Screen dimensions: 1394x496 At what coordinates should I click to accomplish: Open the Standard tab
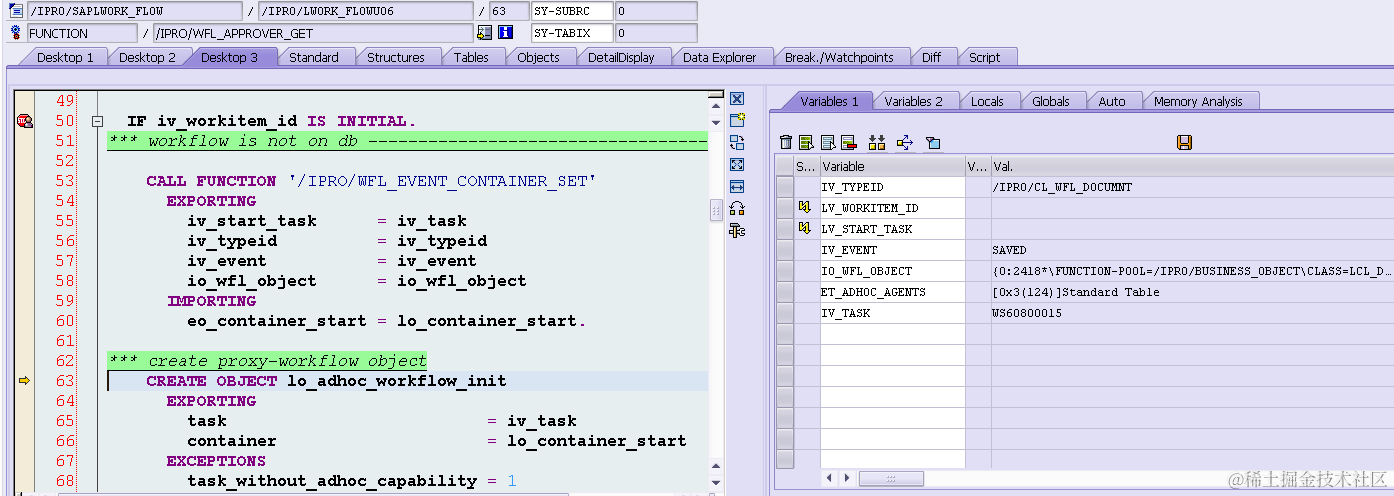(314, 57)
